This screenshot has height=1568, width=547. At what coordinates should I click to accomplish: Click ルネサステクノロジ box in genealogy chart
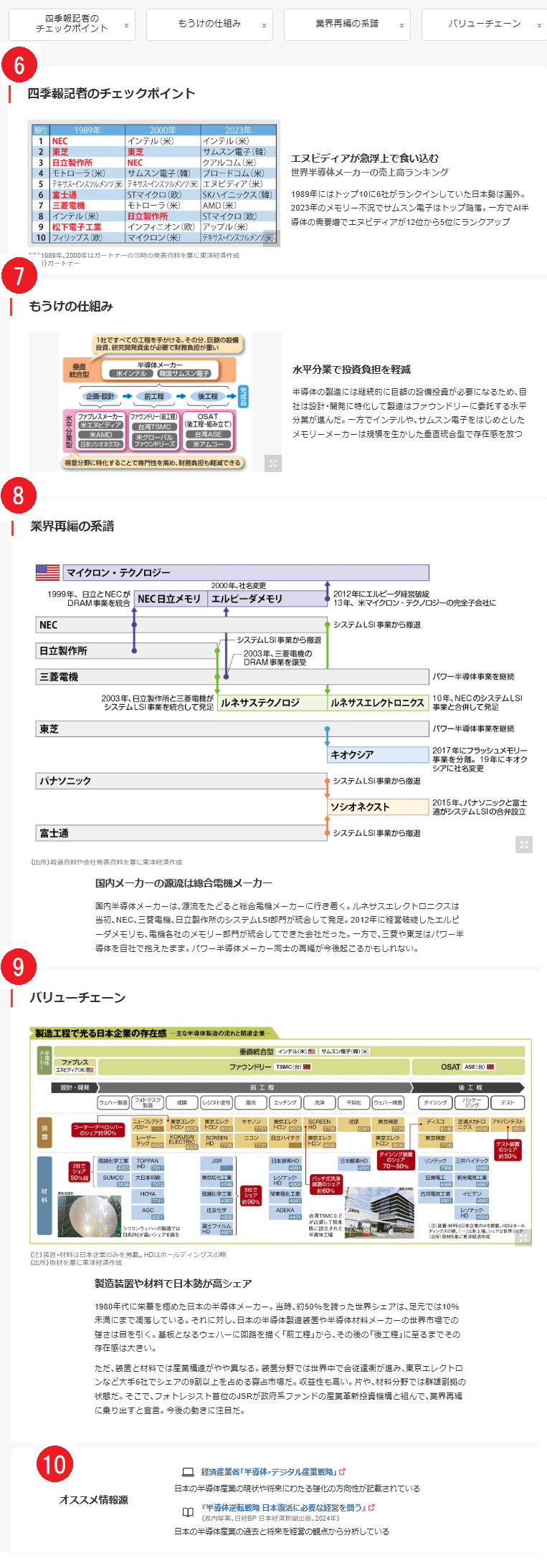[272, 703]
